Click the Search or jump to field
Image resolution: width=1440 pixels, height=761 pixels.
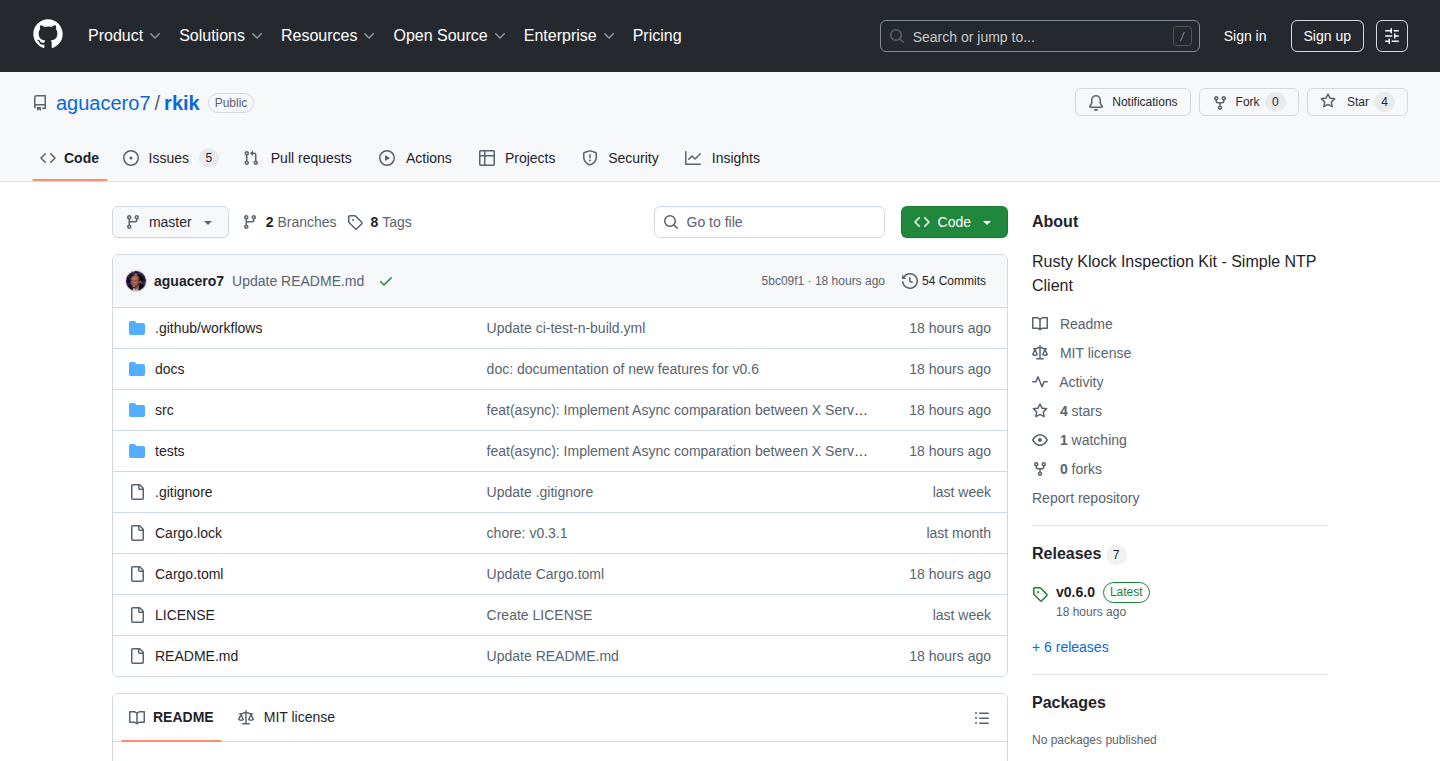pos(1040,36)
